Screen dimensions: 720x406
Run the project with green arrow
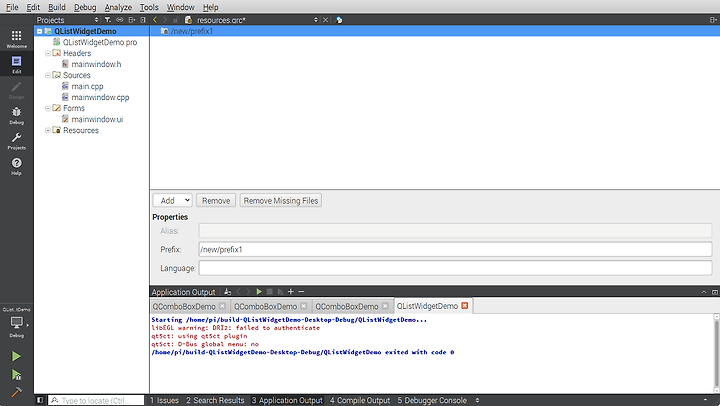pyautogui.click(x=16, y=356)
